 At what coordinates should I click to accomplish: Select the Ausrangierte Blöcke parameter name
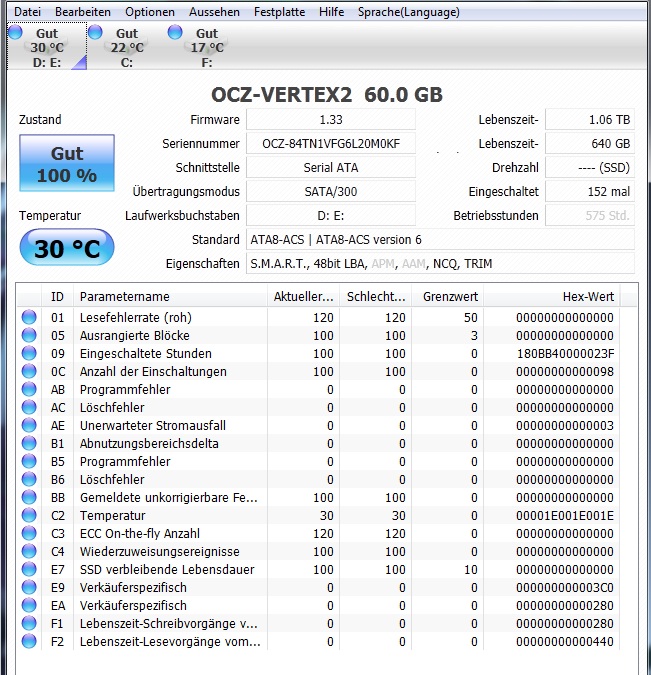[135, 335]
